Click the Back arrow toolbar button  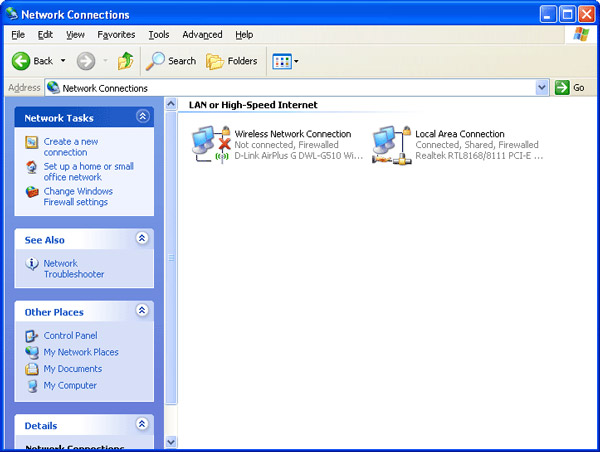pyautogui.click(x=23, y=61)
